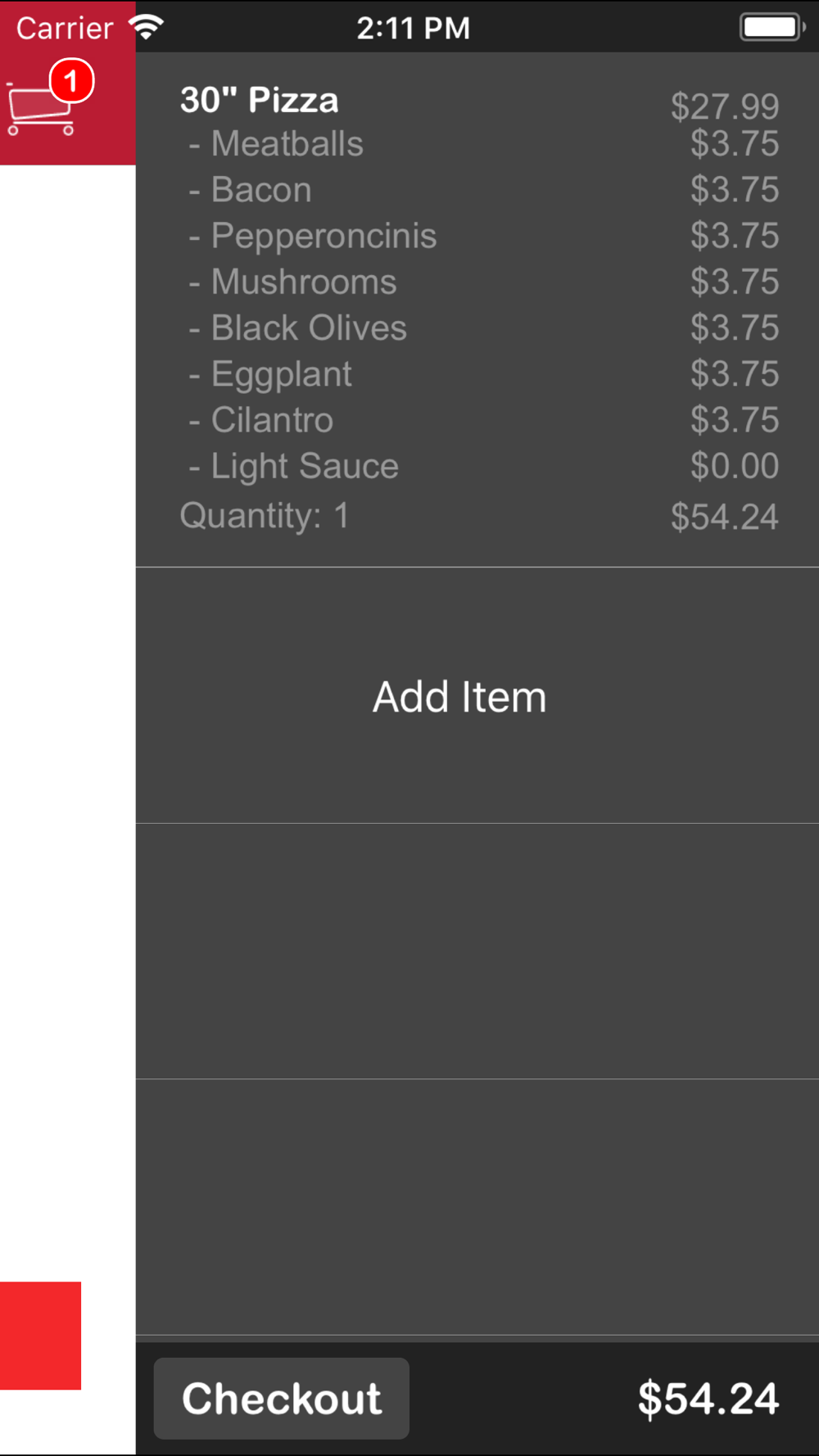Tap the red cart badge showing 1
This screenshot has height=1456, width=819.
coord(71,80)
